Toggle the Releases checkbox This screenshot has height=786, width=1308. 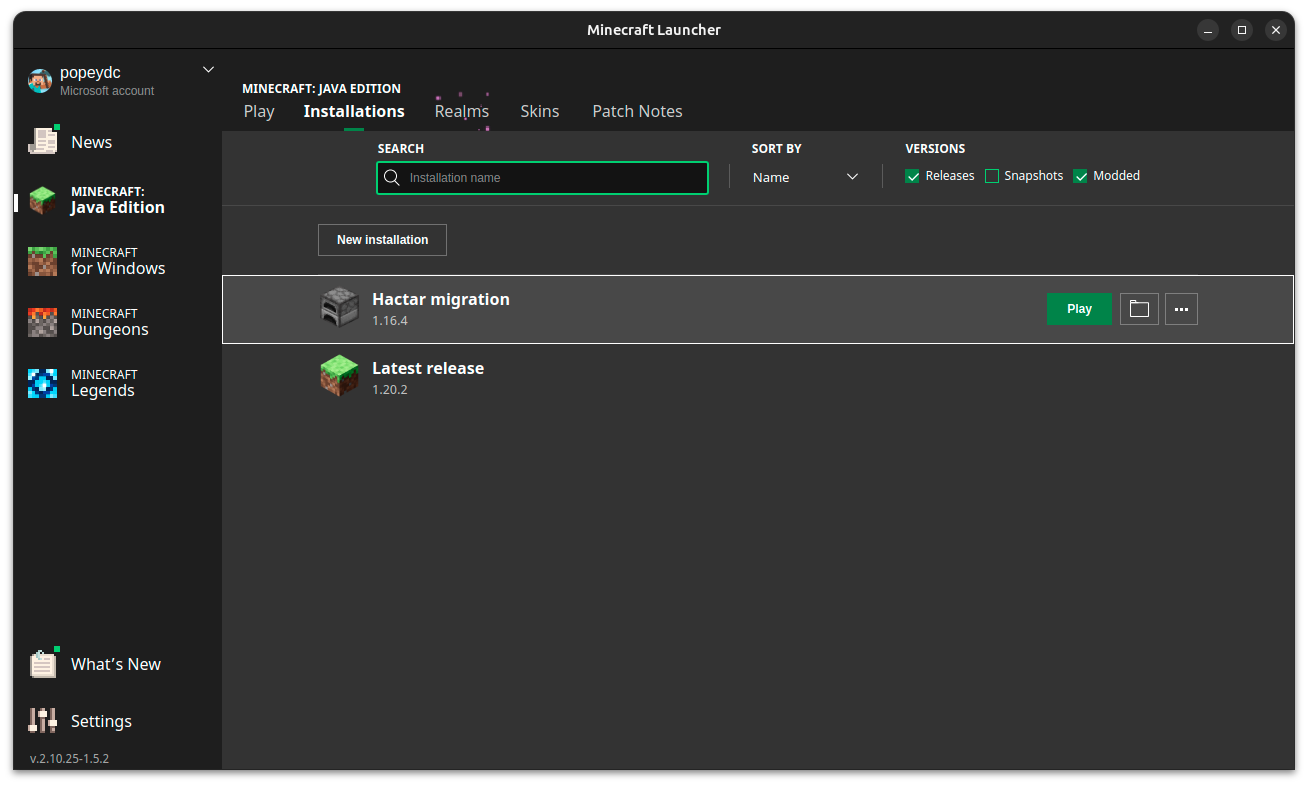(912, 176)
